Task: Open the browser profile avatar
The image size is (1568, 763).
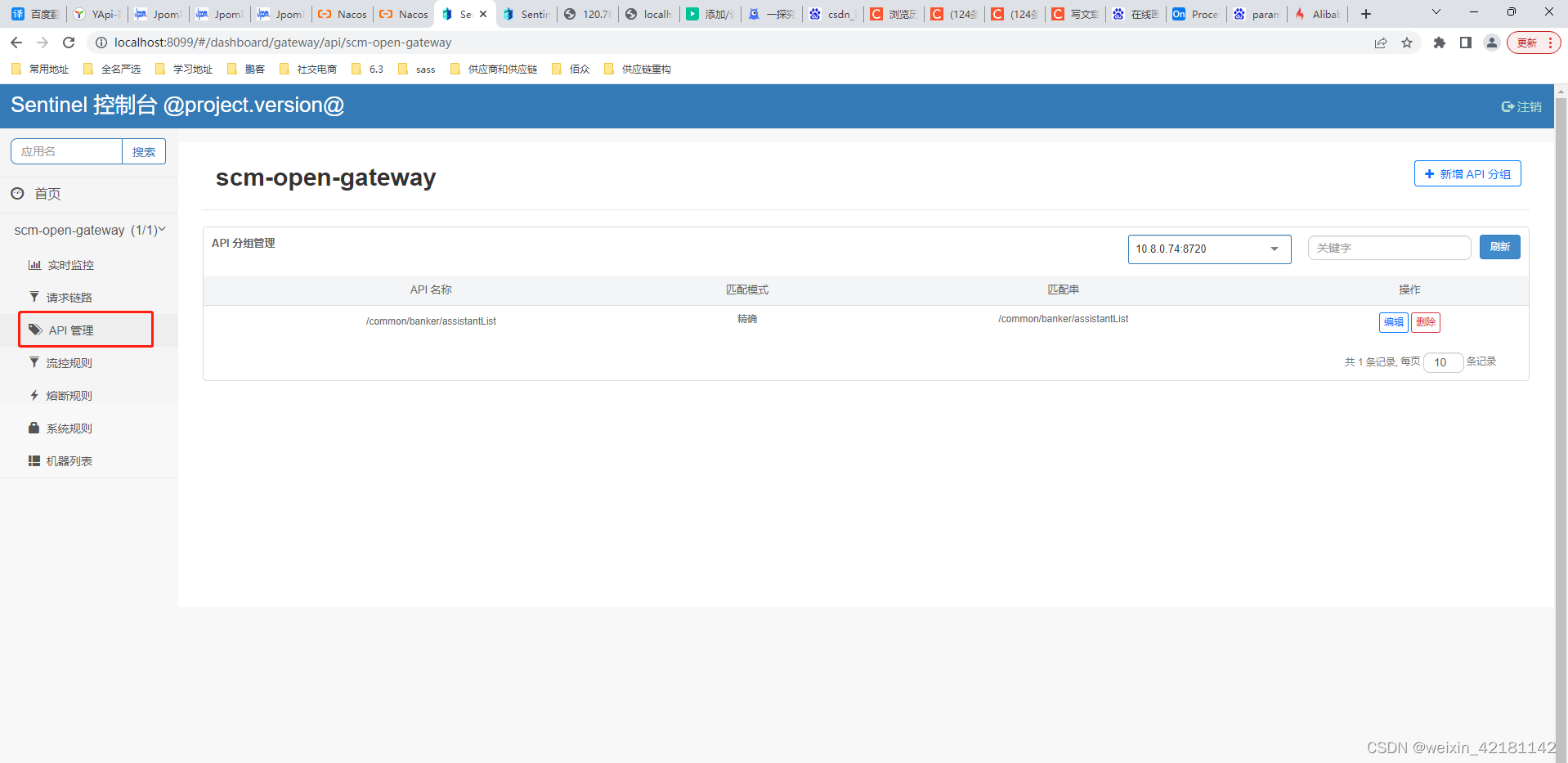Action: pyautogui.click(x=1492, y=43)
